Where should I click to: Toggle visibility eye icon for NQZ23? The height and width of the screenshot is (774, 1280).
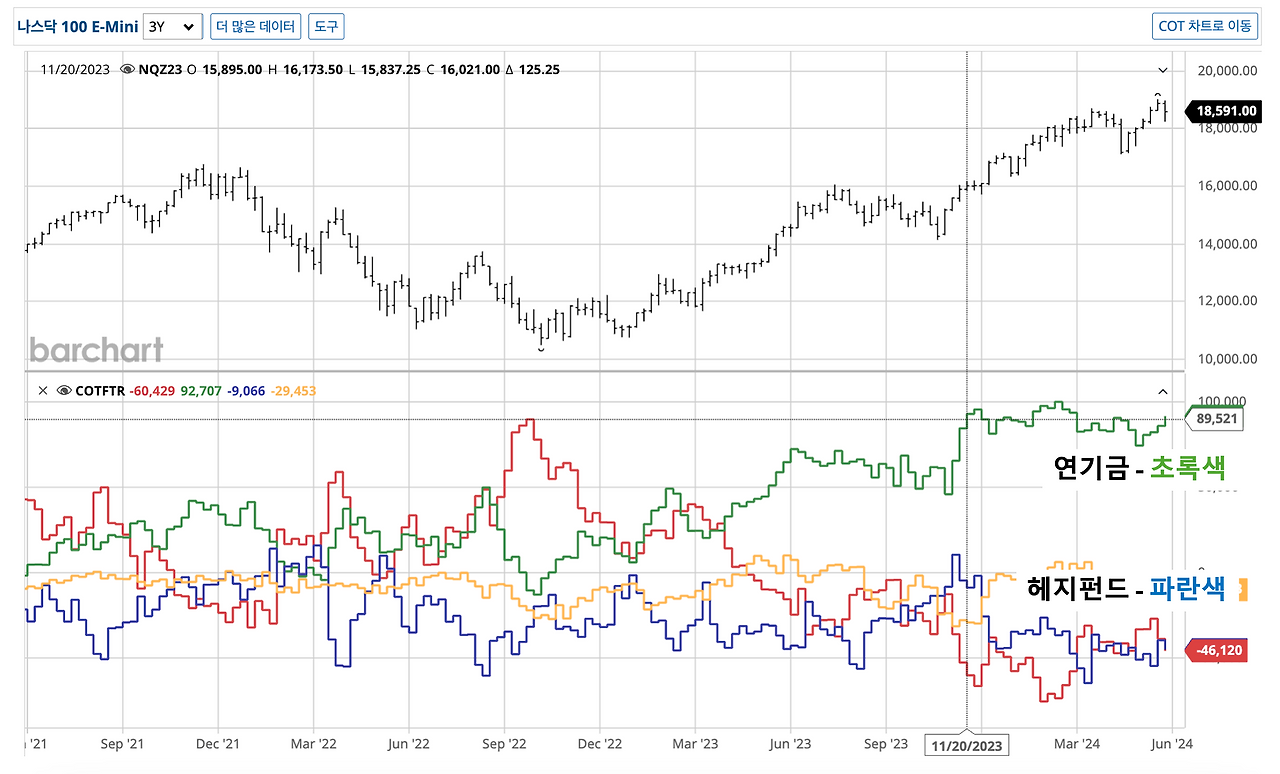click(x=127, y=70)
